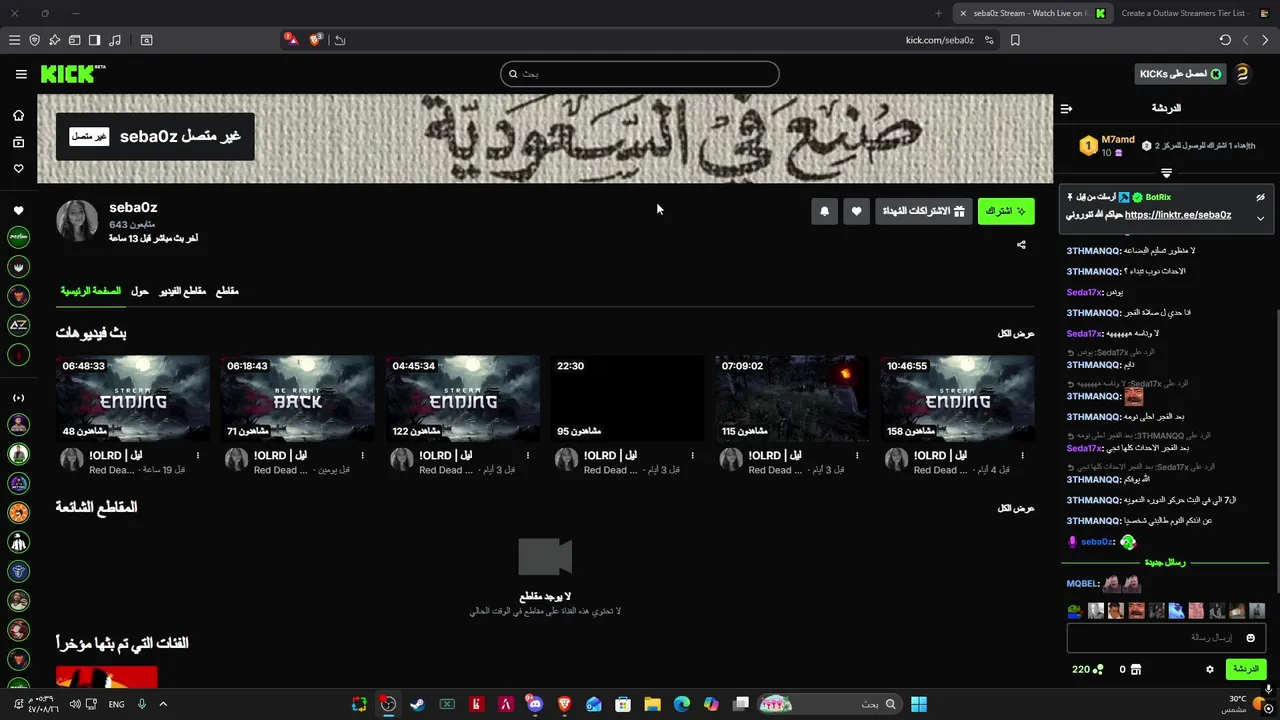Open options for the 2 days ago video
This screenshot has height=720, width=1280.
(363, 456)
